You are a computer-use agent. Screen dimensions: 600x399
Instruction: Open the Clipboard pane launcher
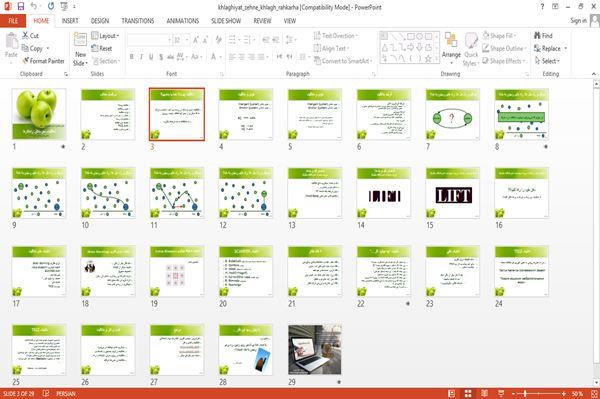point(66,74)
